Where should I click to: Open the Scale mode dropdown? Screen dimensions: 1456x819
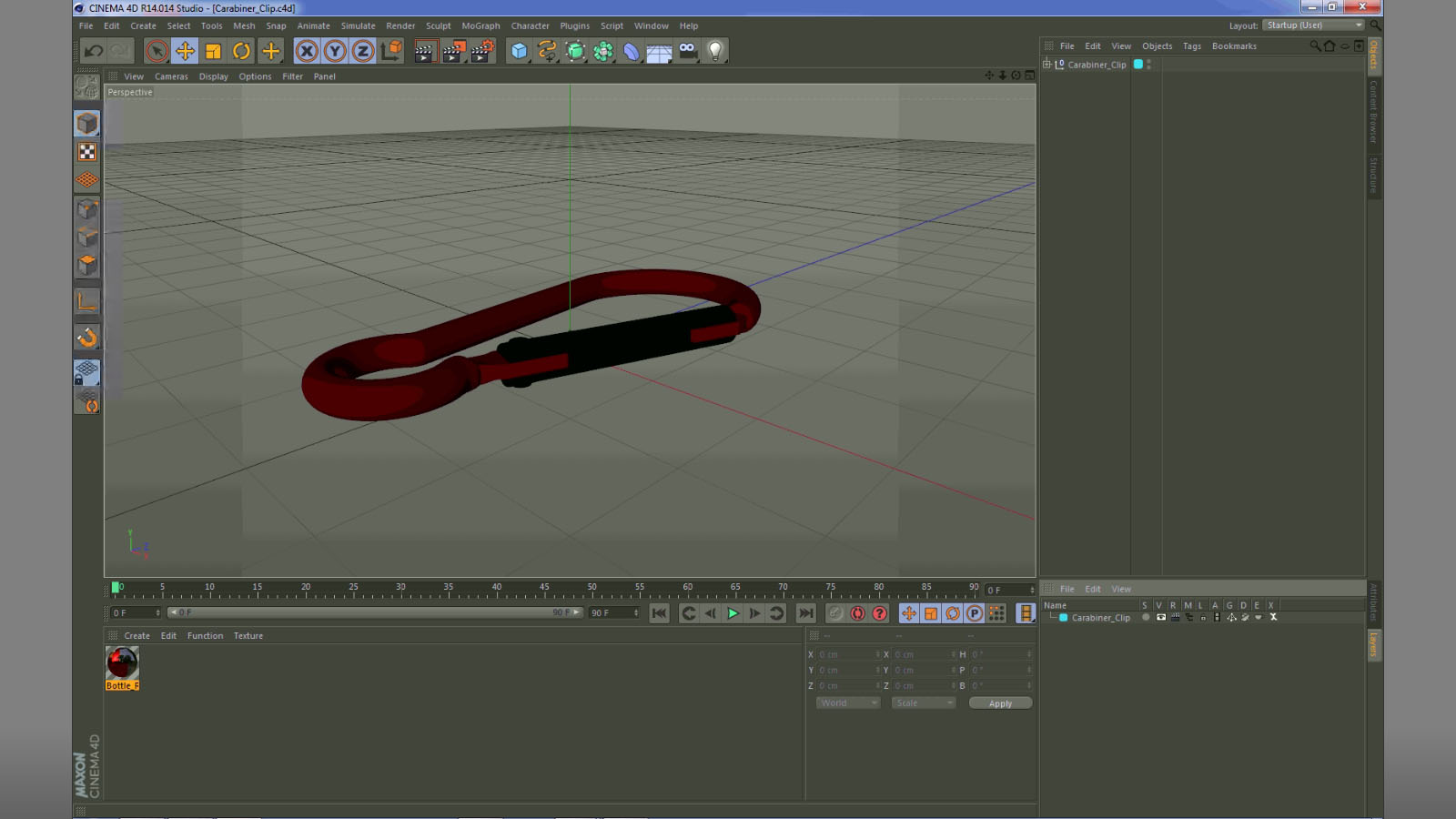click(x=924, y=703)
